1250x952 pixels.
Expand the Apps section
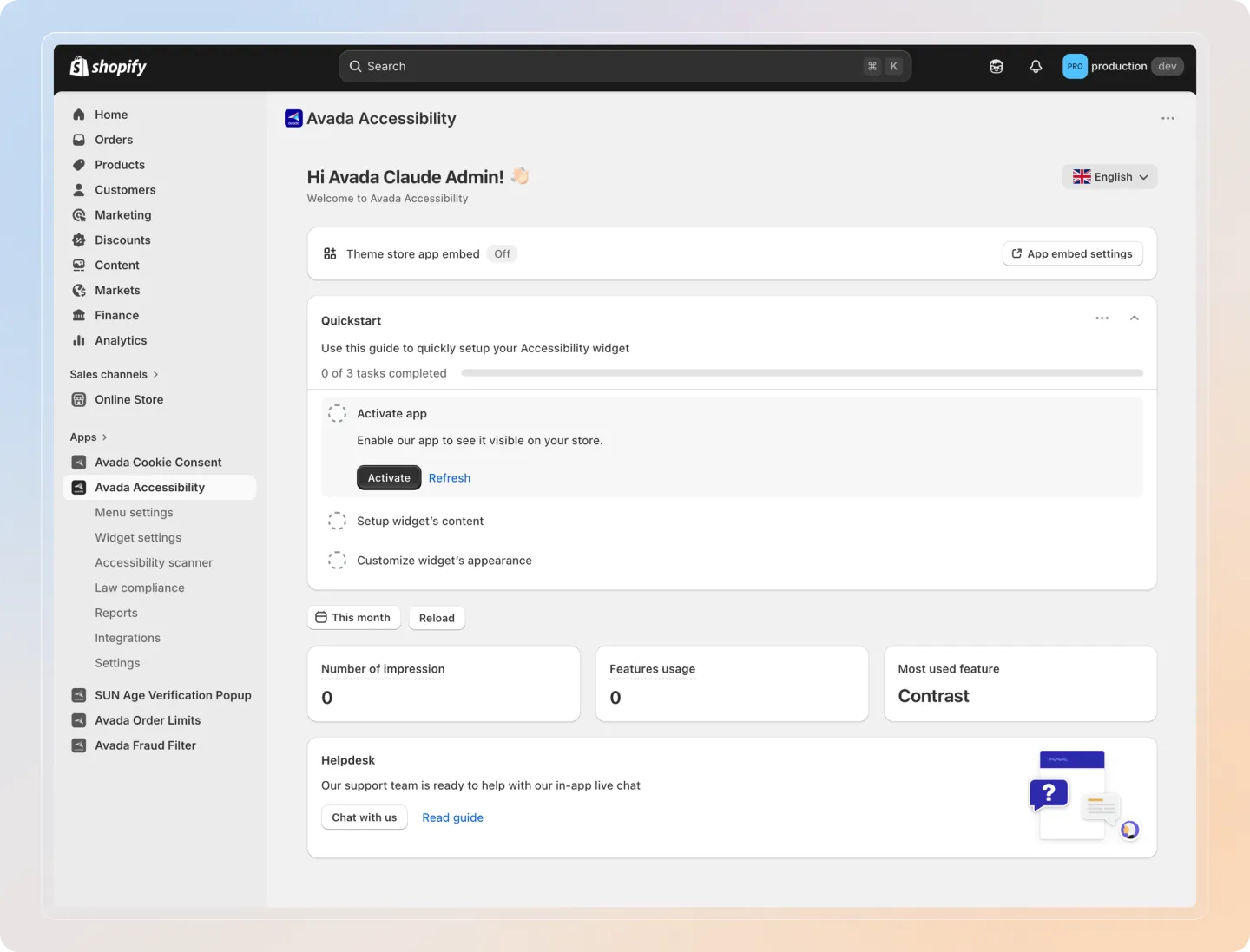click(x=89, y=437)
